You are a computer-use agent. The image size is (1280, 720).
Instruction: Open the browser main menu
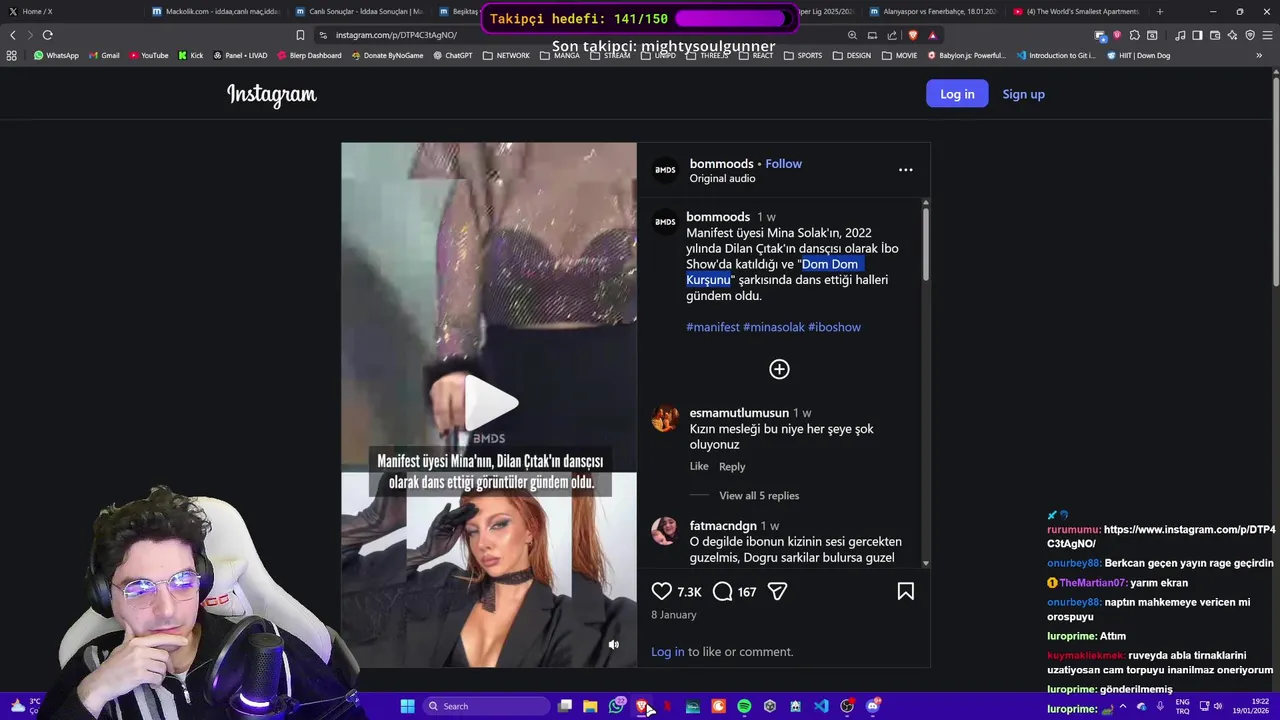(x=1267, y=35)
